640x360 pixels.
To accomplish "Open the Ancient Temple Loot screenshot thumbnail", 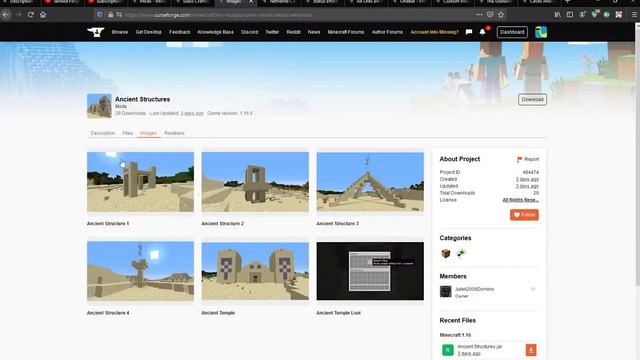I will pos(370,271).
